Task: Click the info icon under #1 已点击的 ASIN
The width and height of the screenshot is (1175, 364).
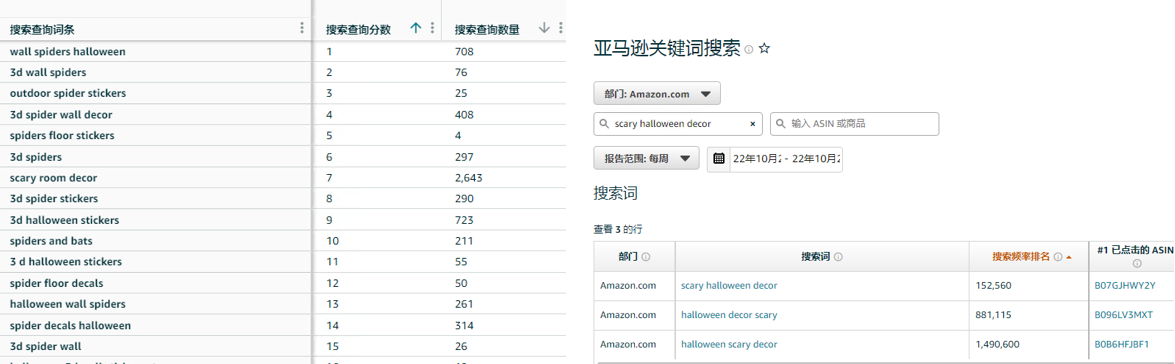Action: click(x=1137, y=264)
